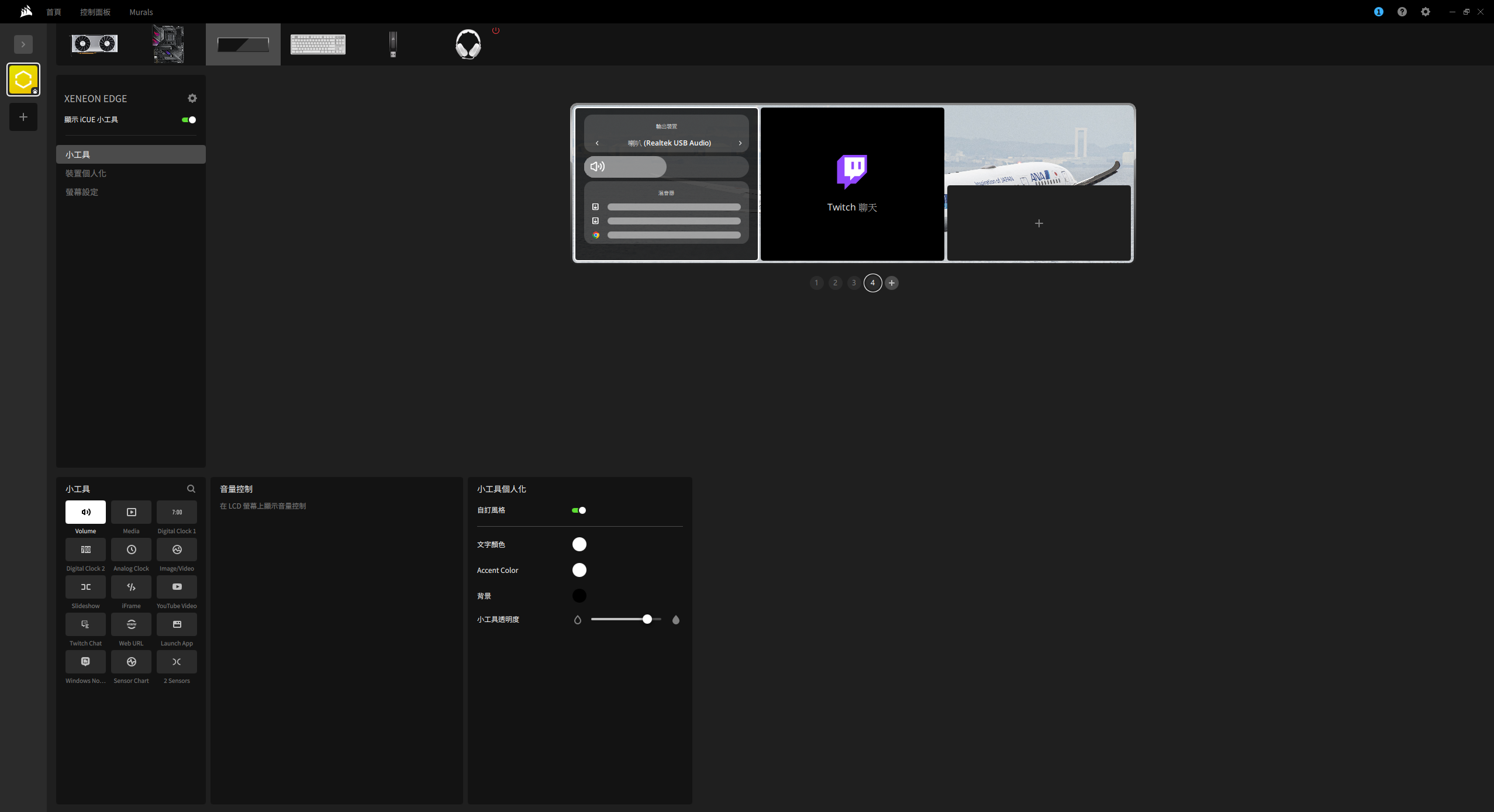
Task: Open XENEON EDGE settings gear
Action: tap(192, 98)
